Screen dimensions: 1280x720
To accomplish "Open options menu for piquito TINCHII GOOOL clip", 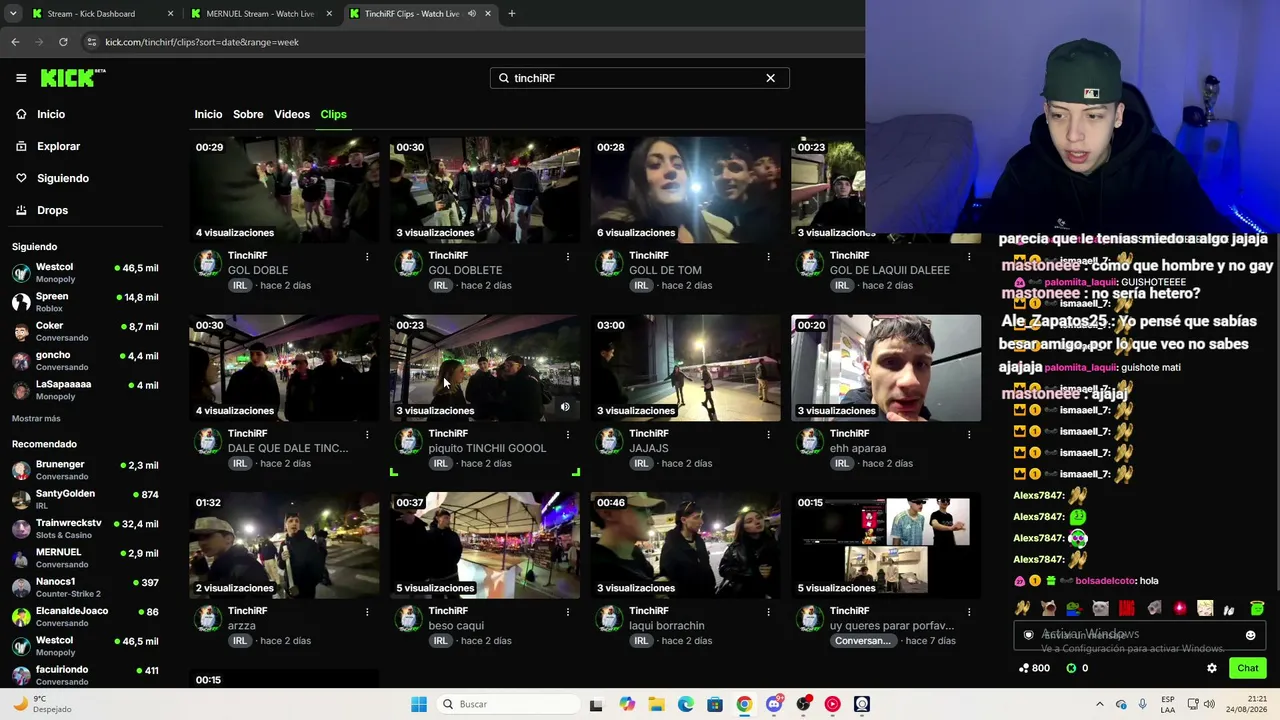I will (568, 435).
